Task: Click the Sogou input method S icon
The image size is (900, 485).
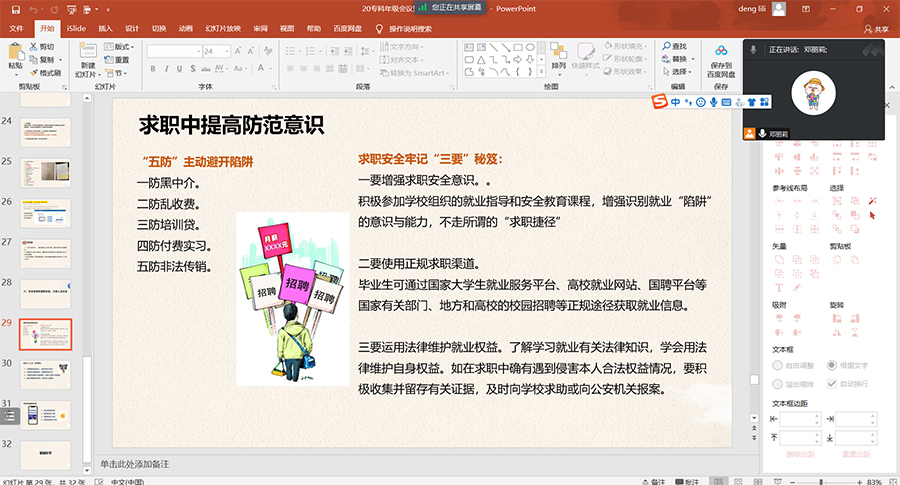Action: [x=659, y=102]
